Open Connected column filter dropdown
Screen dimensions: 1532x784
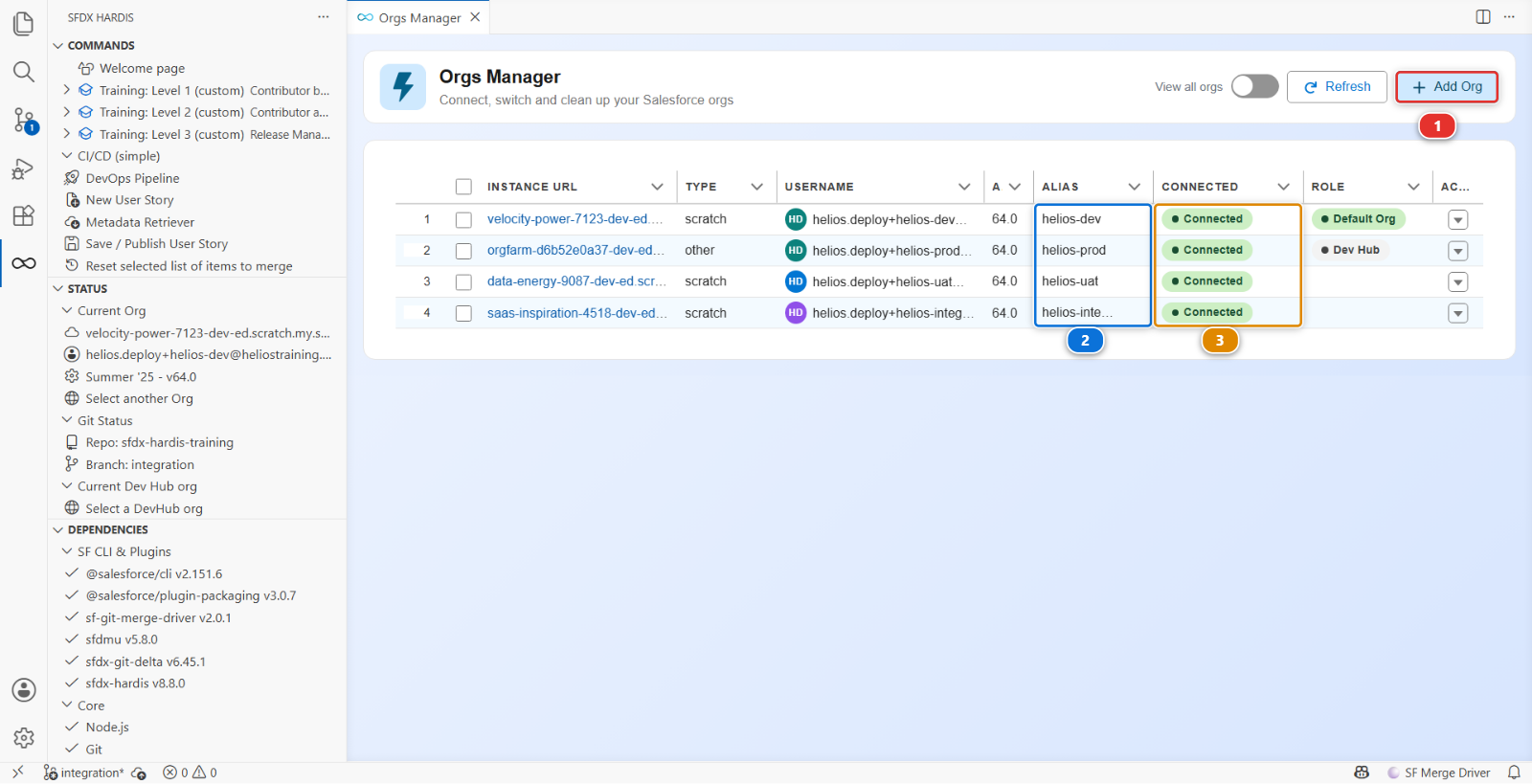(x=1283, y=187)
